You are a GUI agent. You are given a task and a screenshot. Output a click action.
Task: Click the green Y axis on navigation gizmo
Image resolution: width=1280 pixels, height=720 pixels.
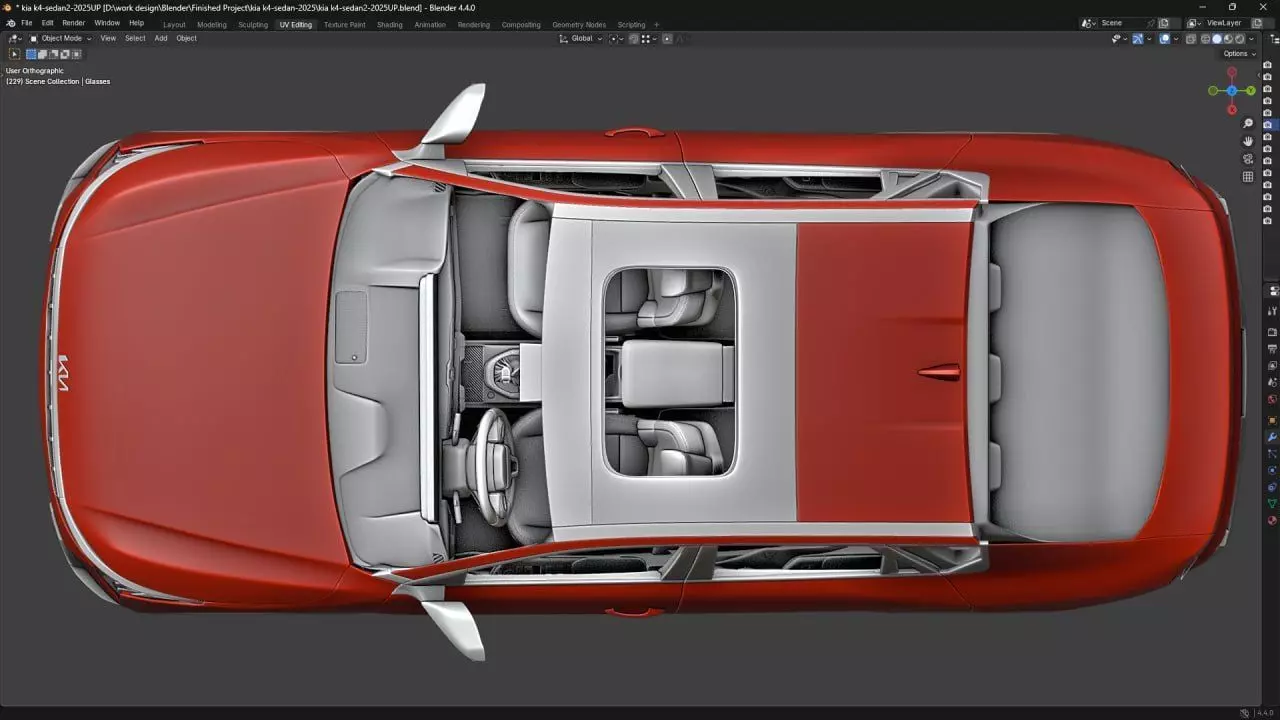(x=1251, y=91)
